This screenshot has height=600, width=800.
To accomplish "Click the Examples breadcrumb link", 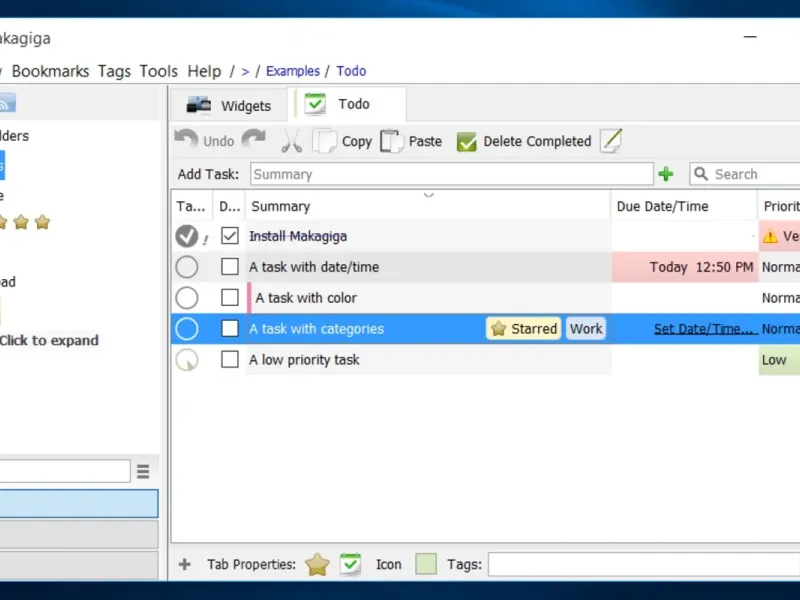I will click(x=293, y=71).
